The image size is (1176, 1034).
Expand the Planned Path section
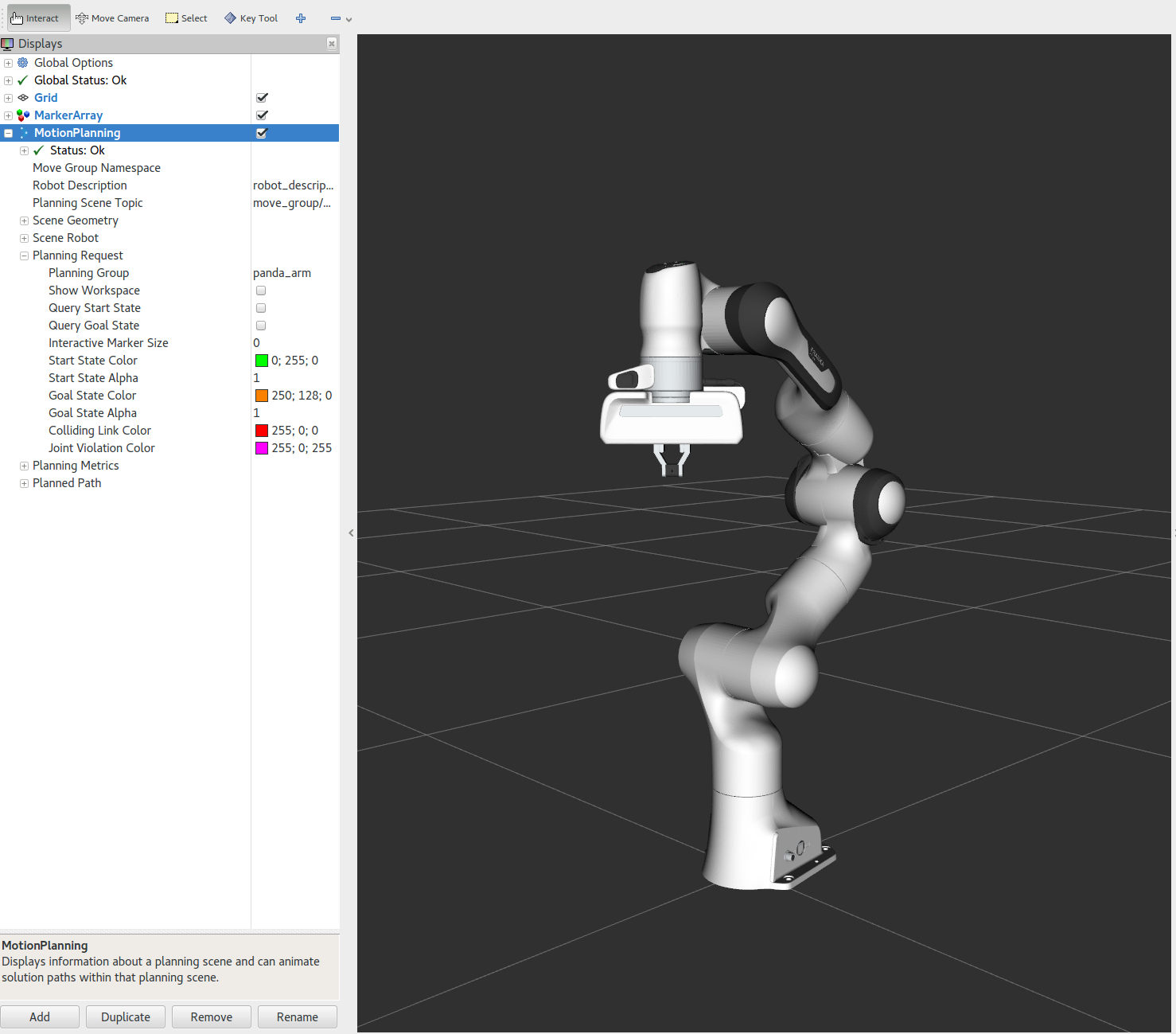[24, 483]
